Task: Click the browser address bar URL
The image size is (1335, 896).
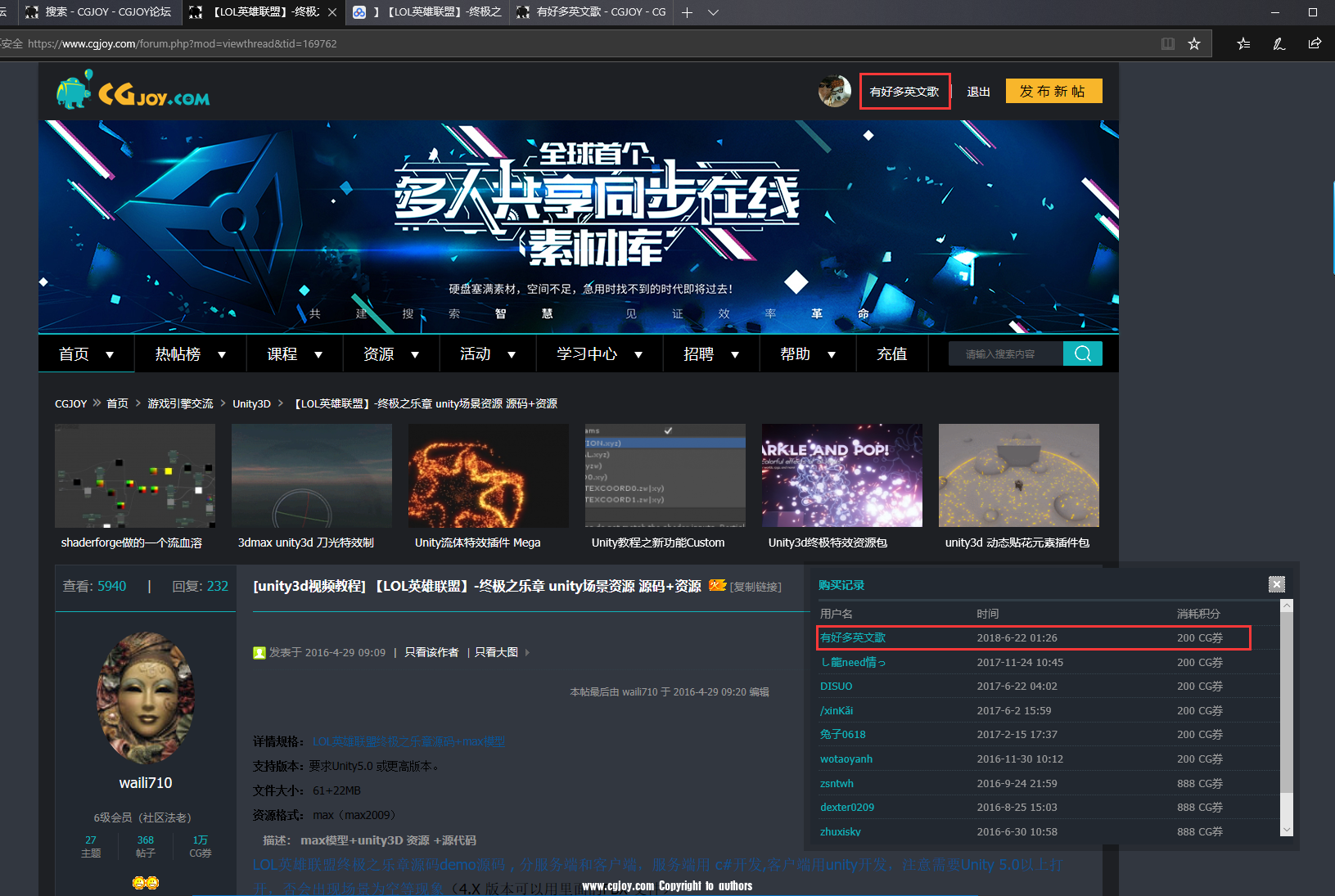Action: [183, 43]
